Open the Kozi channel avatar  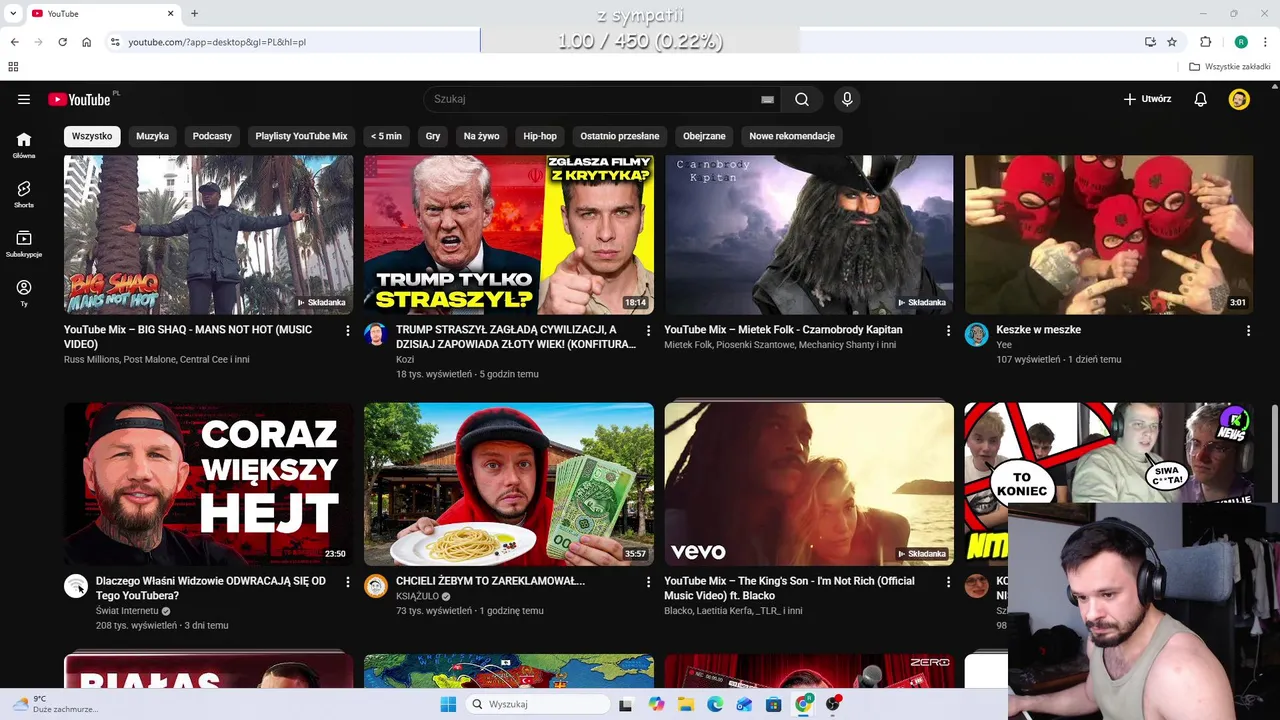tap(376, 335)
